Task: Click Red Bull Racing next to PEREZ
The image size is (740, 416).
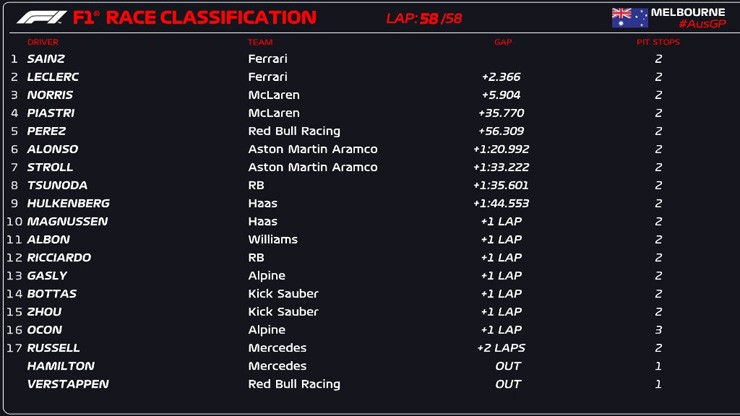Action: point(294,131)
